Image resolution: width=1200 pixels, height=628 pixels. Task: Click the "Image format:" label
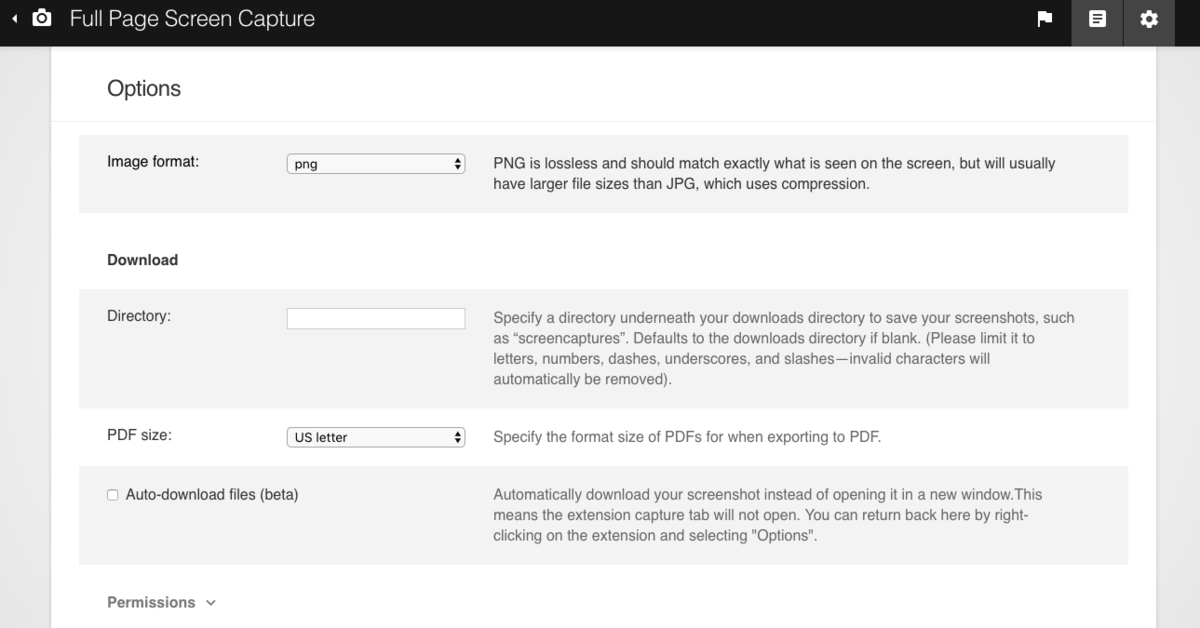(x=153, y=161)
